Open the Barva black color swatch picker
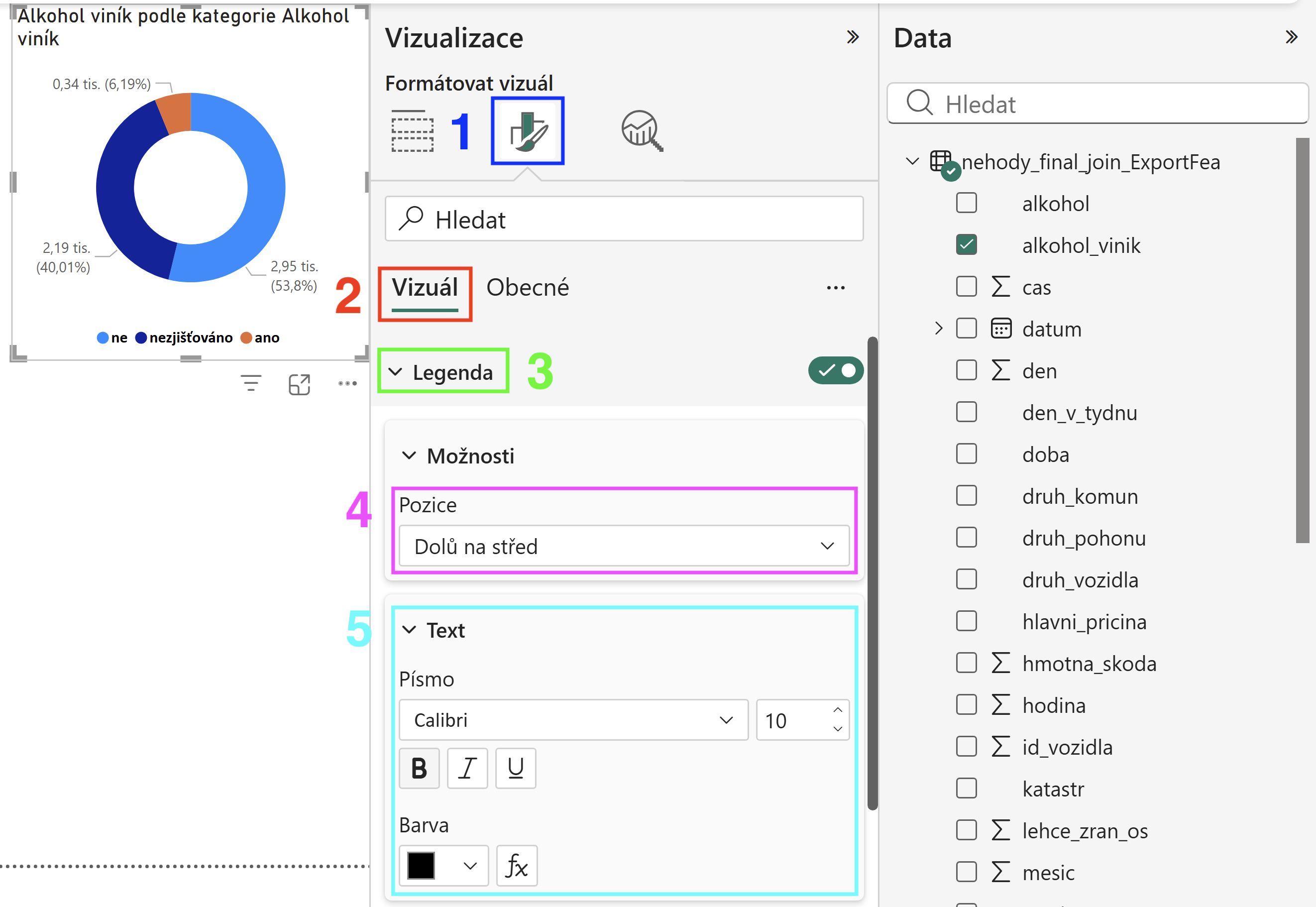 click(x=444, y=866)
